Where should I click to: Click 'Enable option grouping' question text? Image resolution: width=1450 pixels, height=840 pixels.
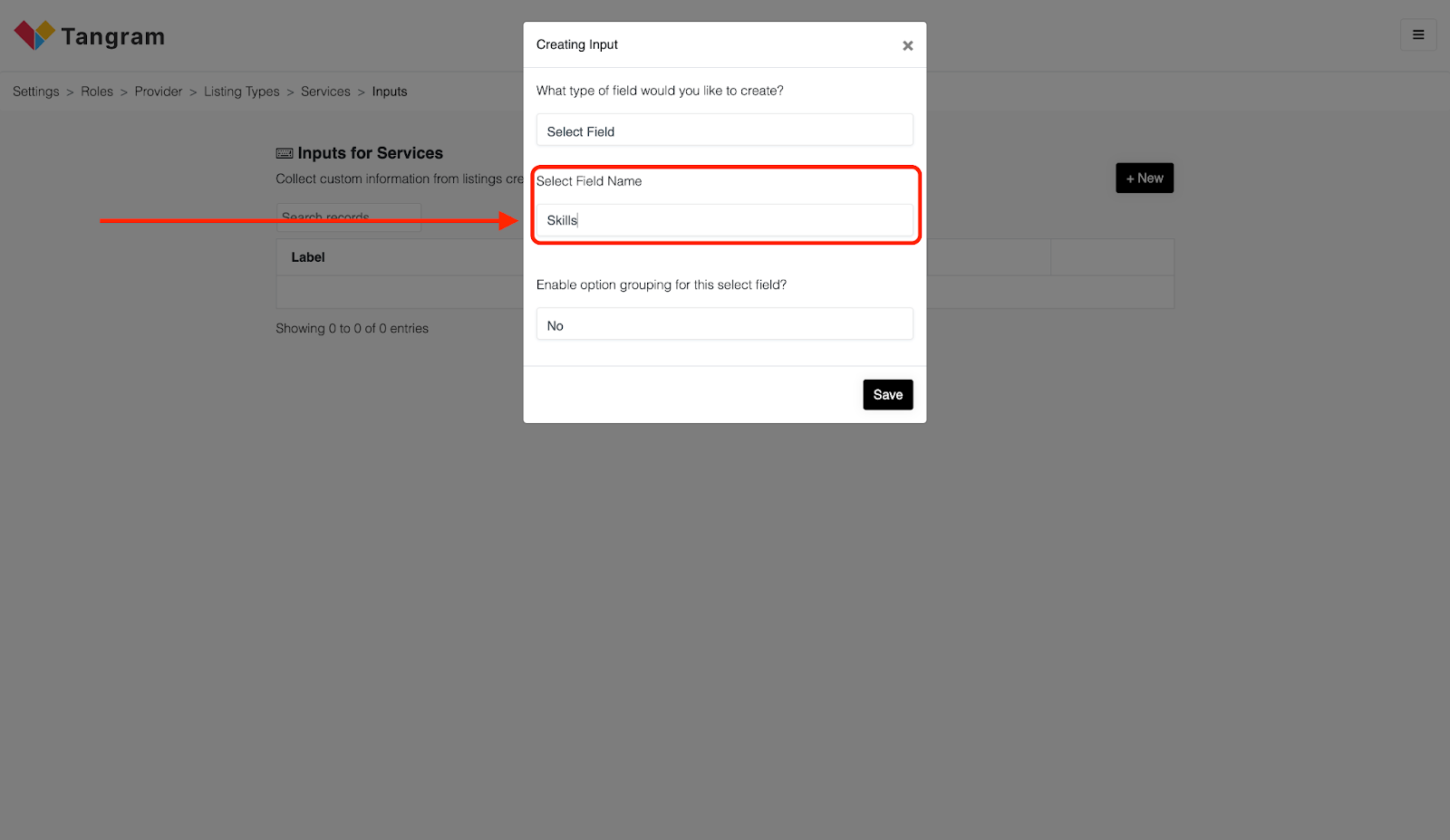pyautogui.click(x=662, y=285)
